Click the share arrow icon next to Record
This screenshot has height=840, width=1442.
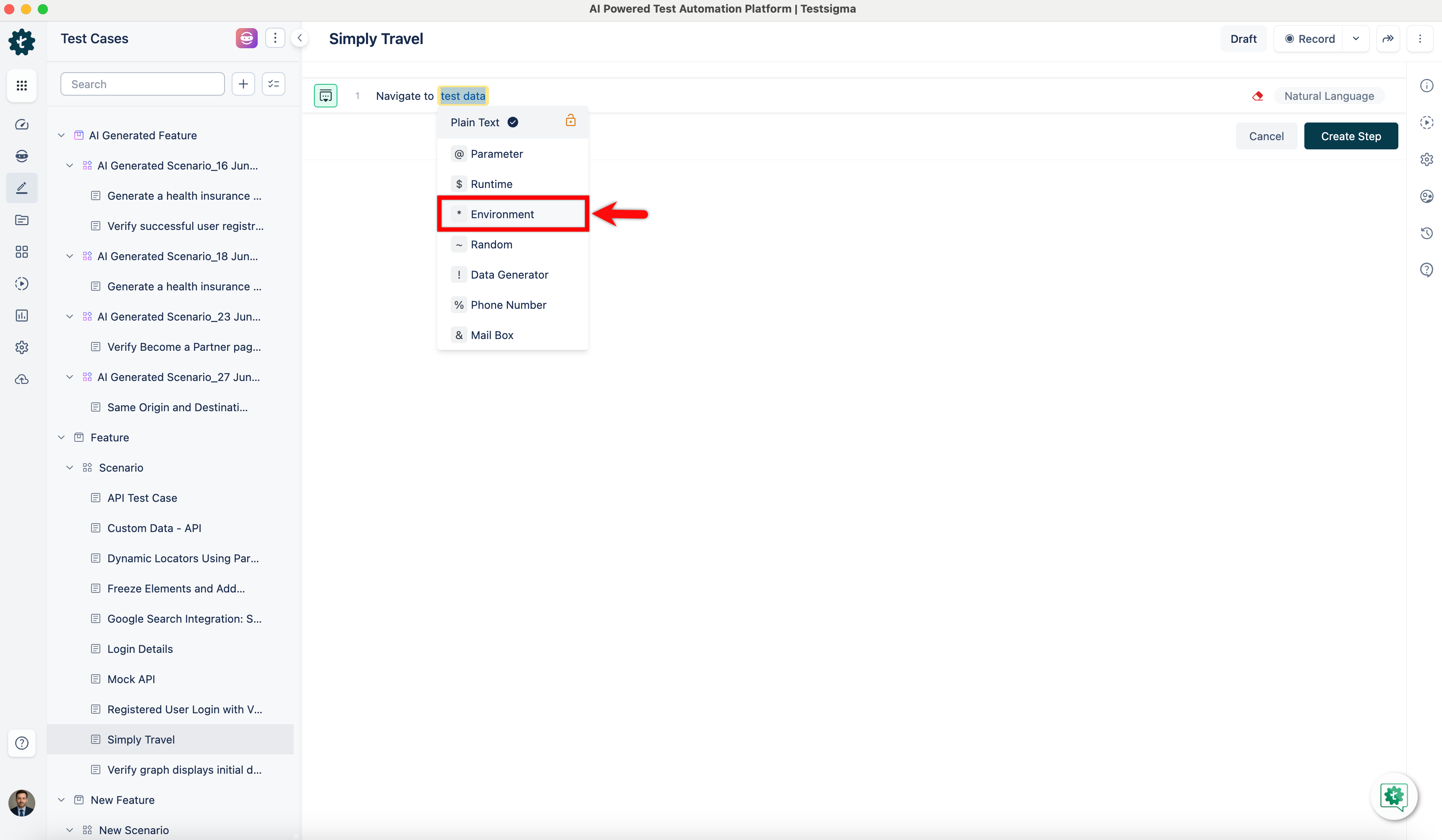point(1387,39)
